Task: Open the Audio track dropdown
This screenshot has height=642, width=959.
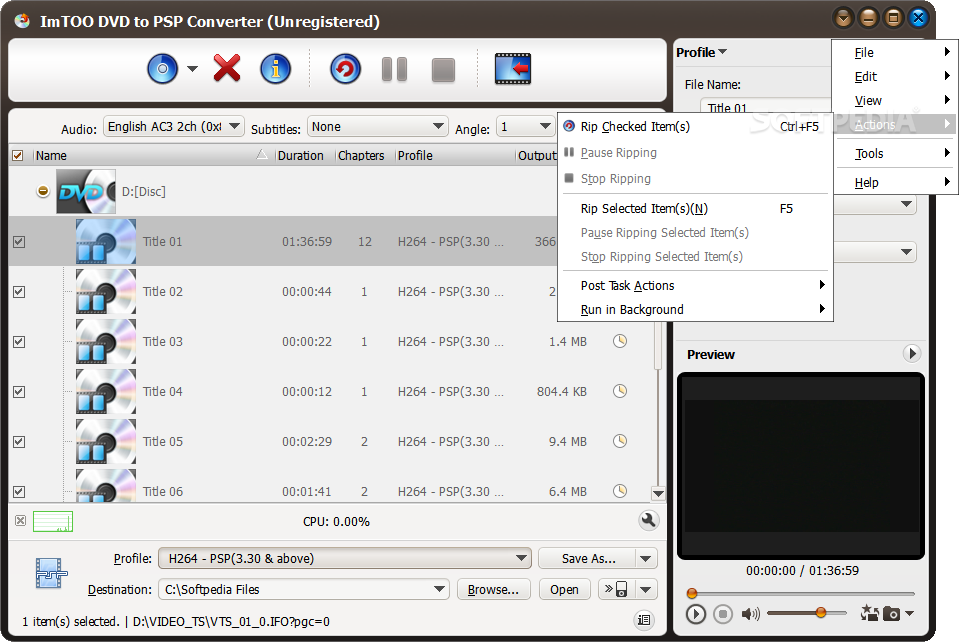Action: click(174, 127)
